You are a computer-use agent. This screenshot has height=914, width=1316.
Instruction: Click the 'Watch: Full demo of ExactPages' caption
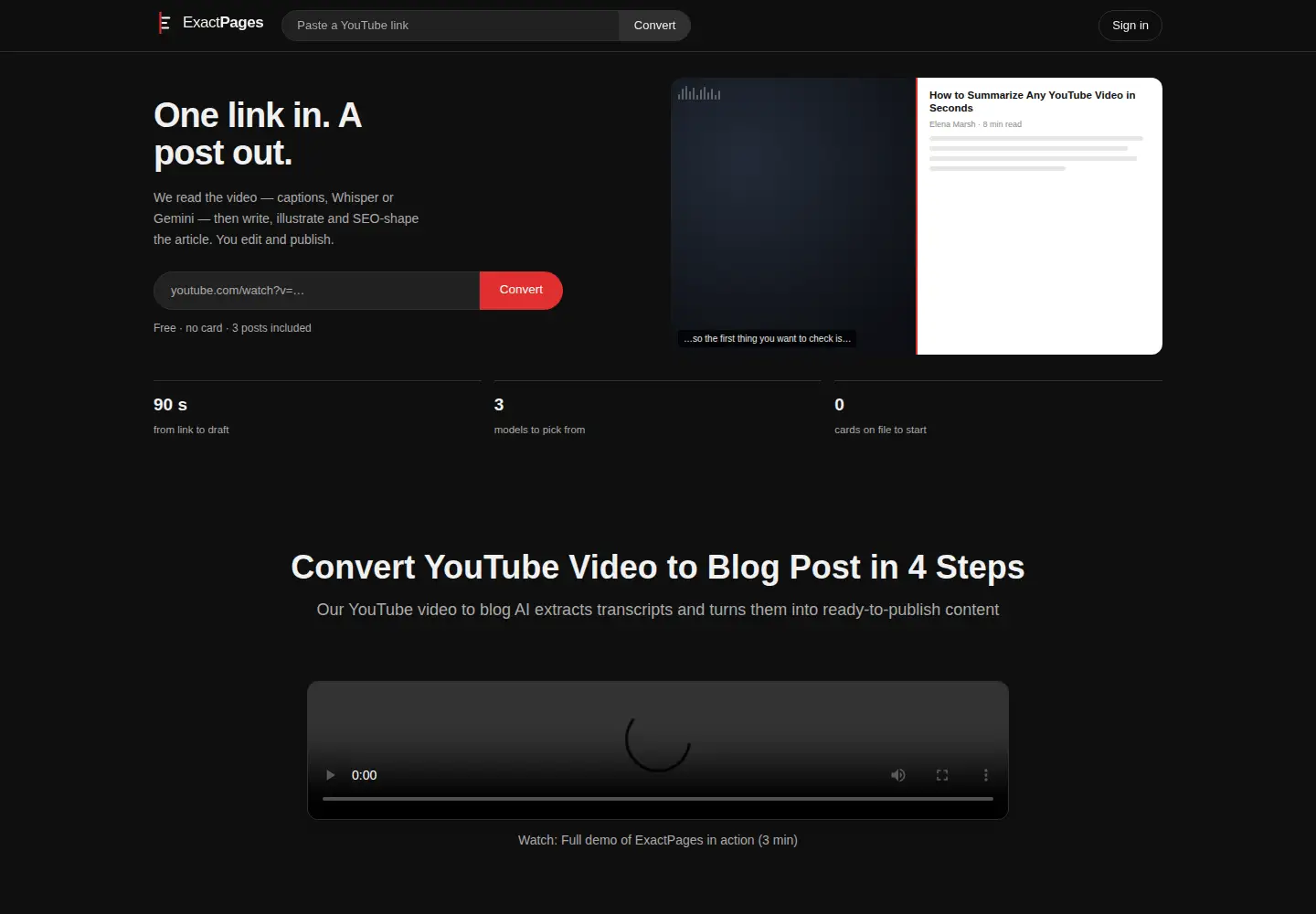pos(658,840)
